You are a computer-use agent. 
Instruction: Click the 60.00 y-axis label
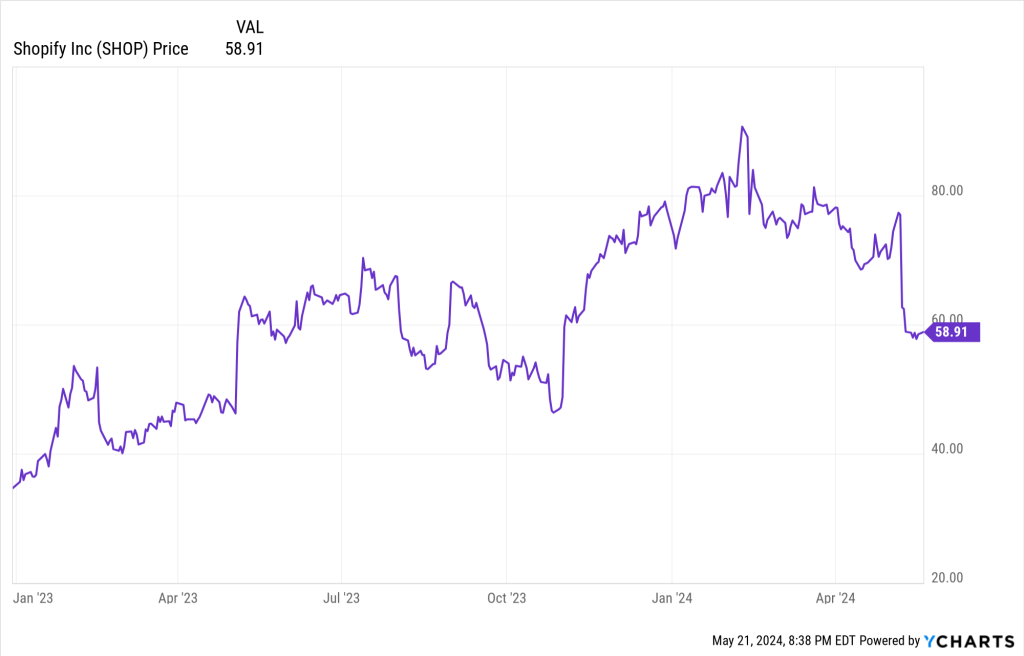point(948,319)
